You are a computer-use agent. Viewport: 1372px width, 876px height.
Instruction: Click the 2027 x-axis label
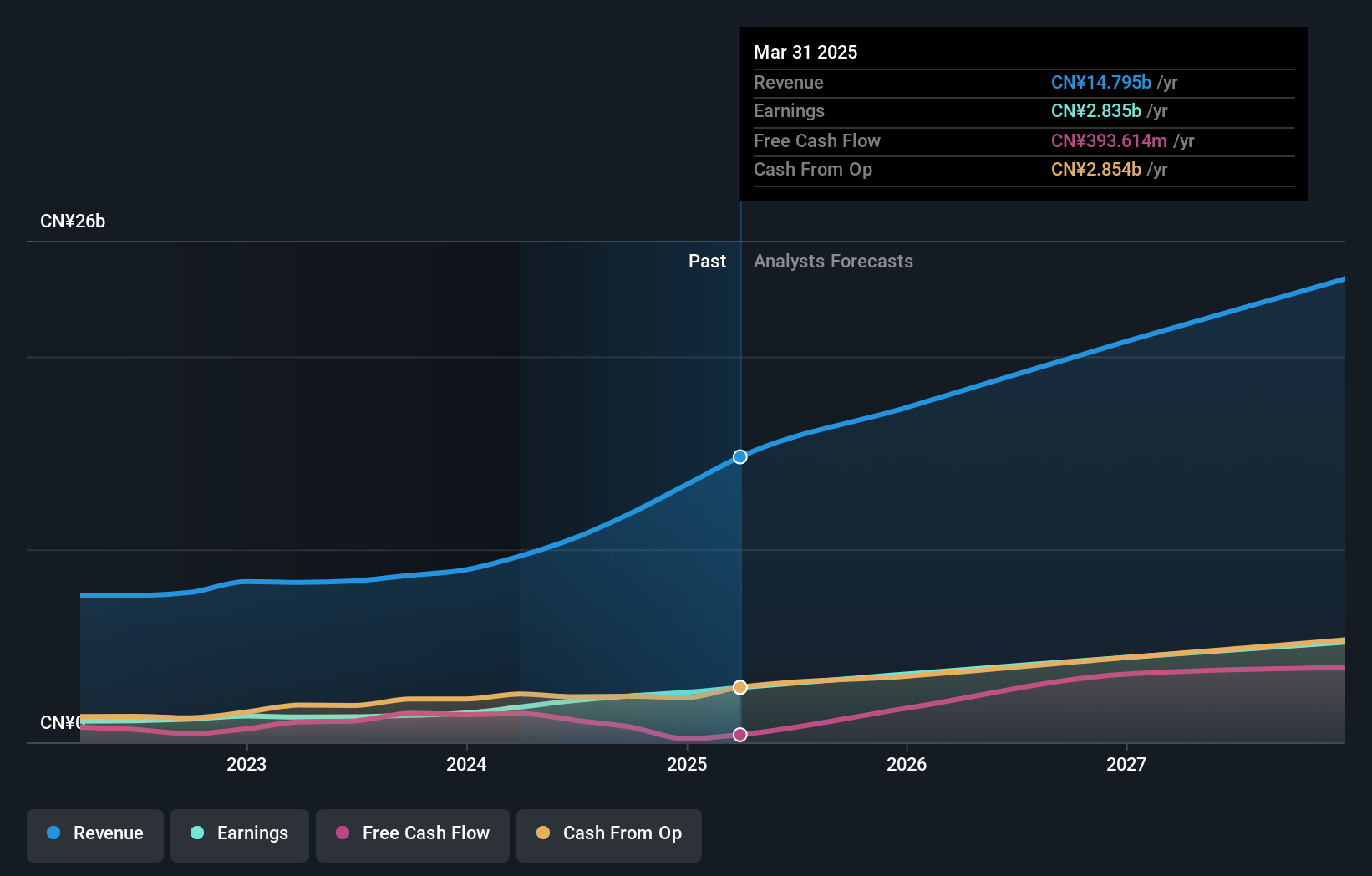click(1126, 764)
